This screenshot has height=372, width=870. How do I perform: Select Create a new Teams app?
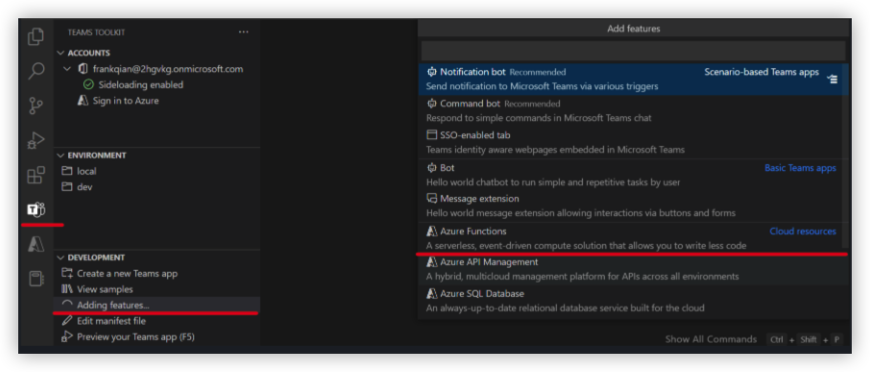pyautogui.click(x=127, y=273)
